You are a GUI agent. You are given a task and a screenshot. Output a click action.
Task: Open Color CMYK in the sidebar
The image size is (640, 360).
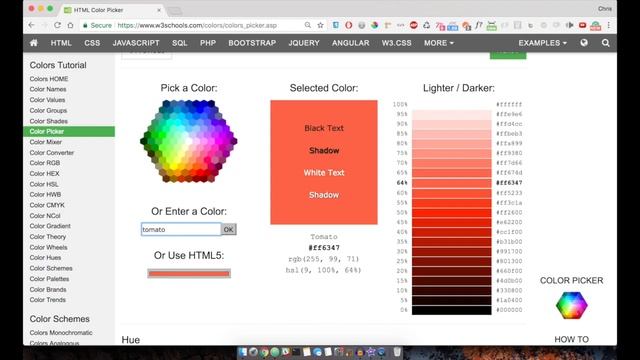[x=47, y=205]
